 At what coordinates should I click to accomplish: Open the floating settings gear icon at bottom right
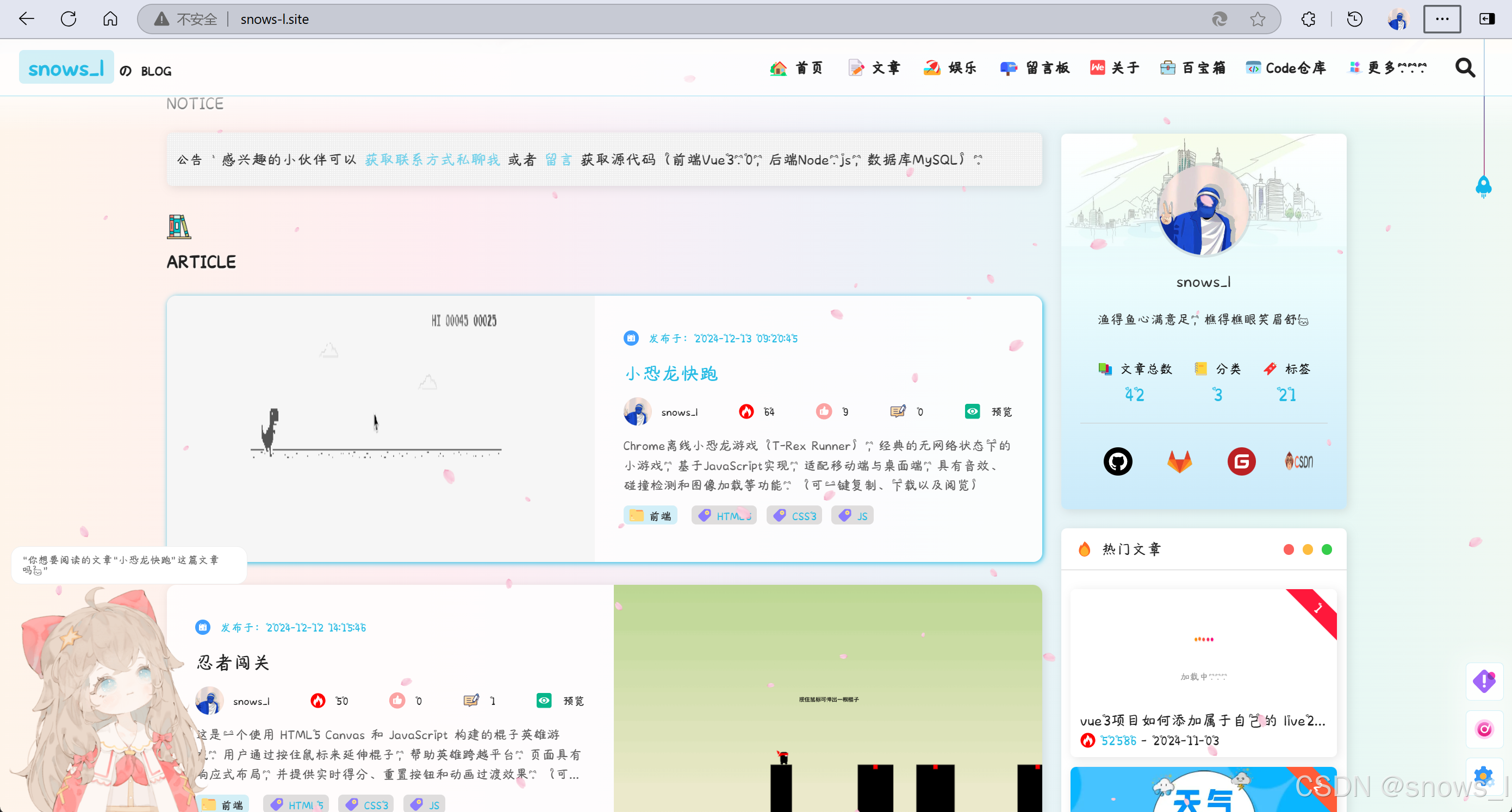click(x=1484, y=776)
